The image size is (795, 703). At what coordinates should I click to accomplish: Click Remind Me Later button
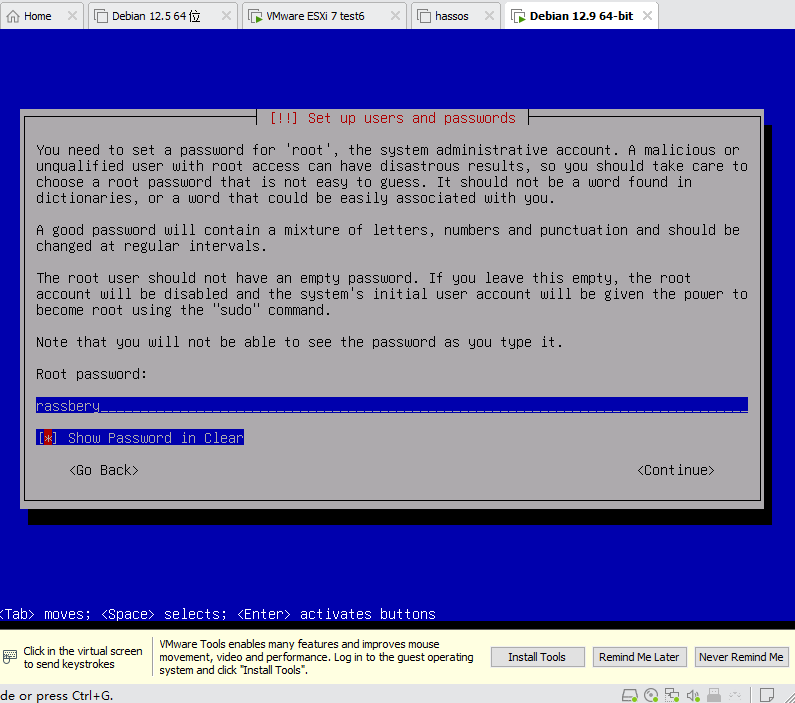[639, 657]
